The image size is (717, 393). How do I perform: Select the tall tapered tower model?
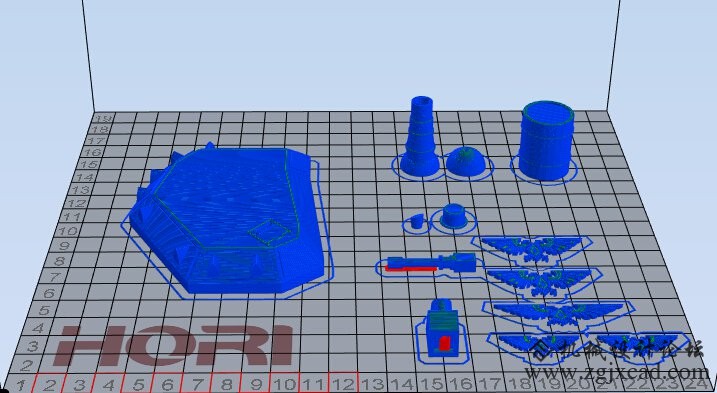point(420,136)
